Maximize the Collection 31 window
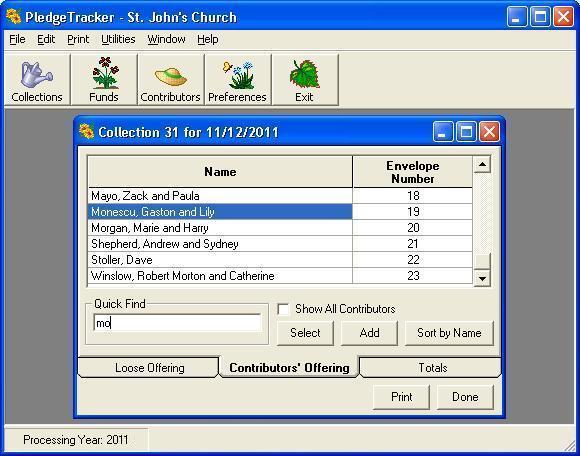 (466, 132)
